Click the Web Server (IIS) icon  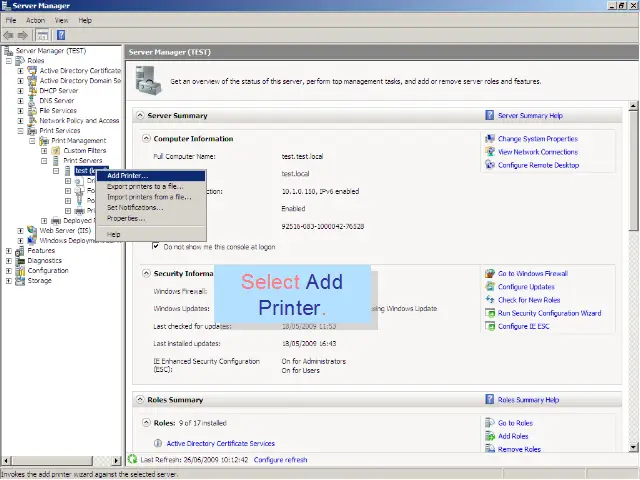point(32,231)
